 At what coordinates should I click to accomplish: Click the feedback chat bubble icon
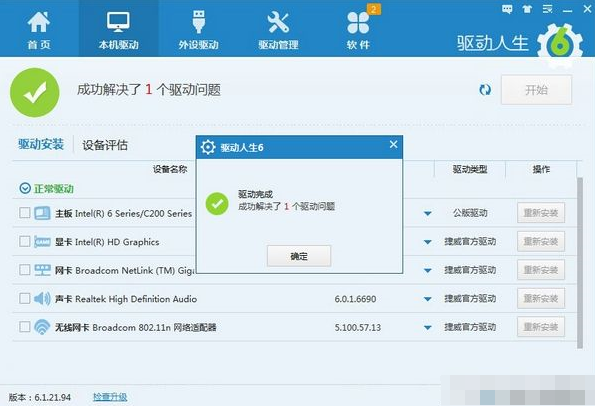[x=507, y=9]
